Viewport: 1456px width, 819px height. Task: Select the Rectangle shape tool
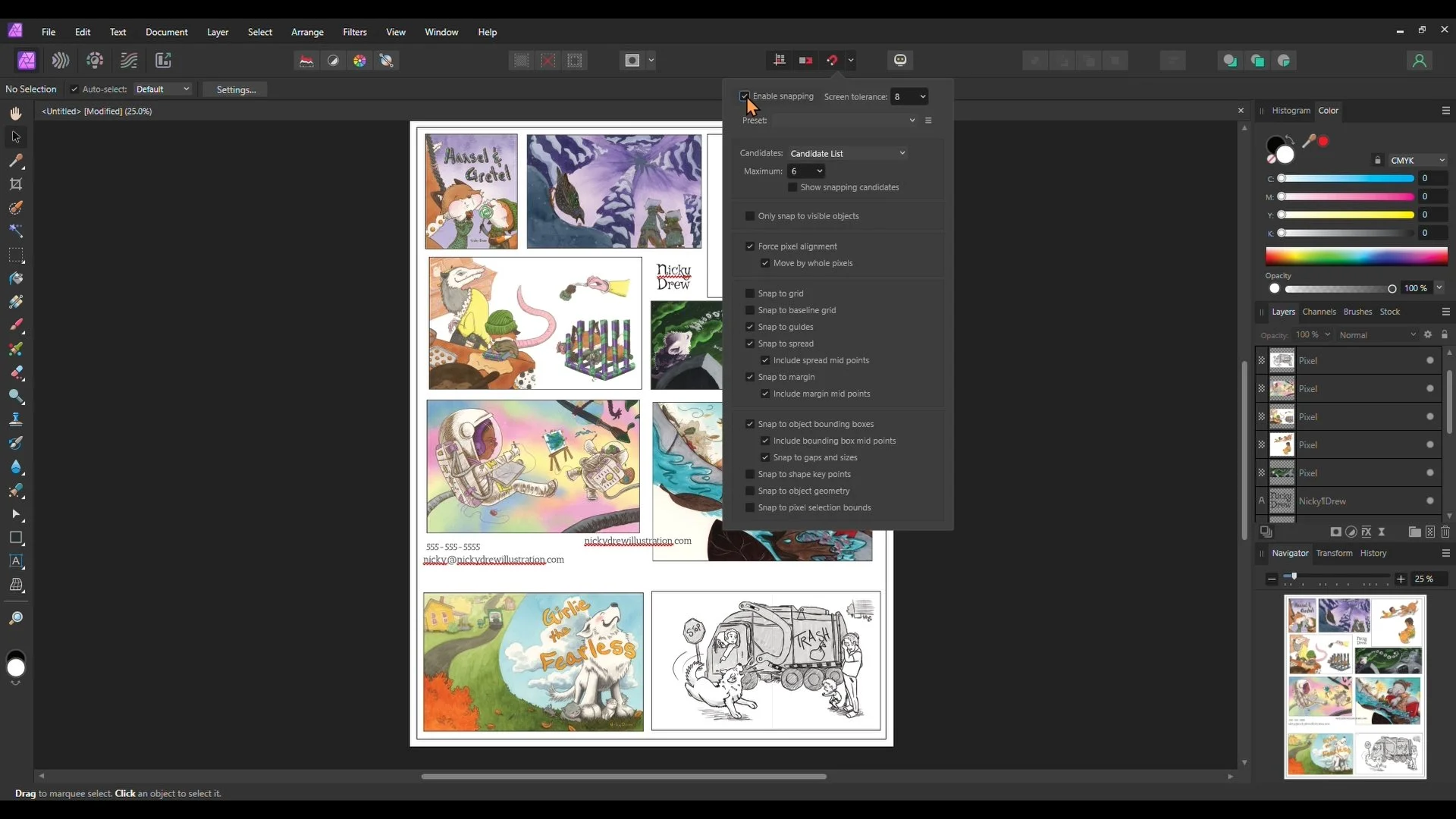16,538
